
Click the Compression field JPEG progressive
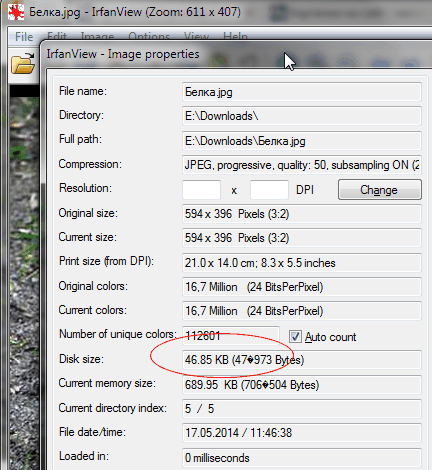click(x=302, y=165)
